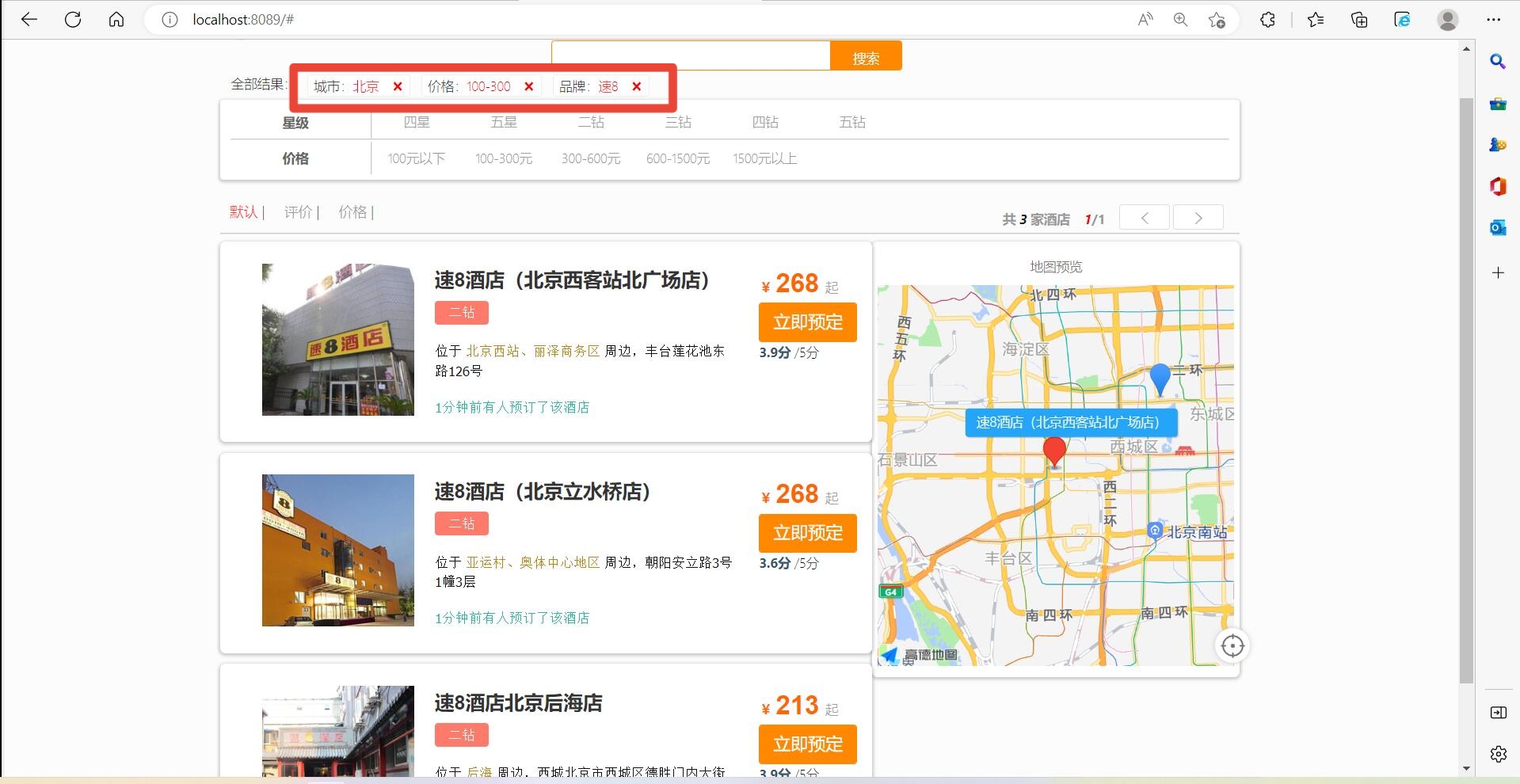The width and height of the screenshot is (1520, 784).
Task: Click the red map marker pin
Action: 1054,451
